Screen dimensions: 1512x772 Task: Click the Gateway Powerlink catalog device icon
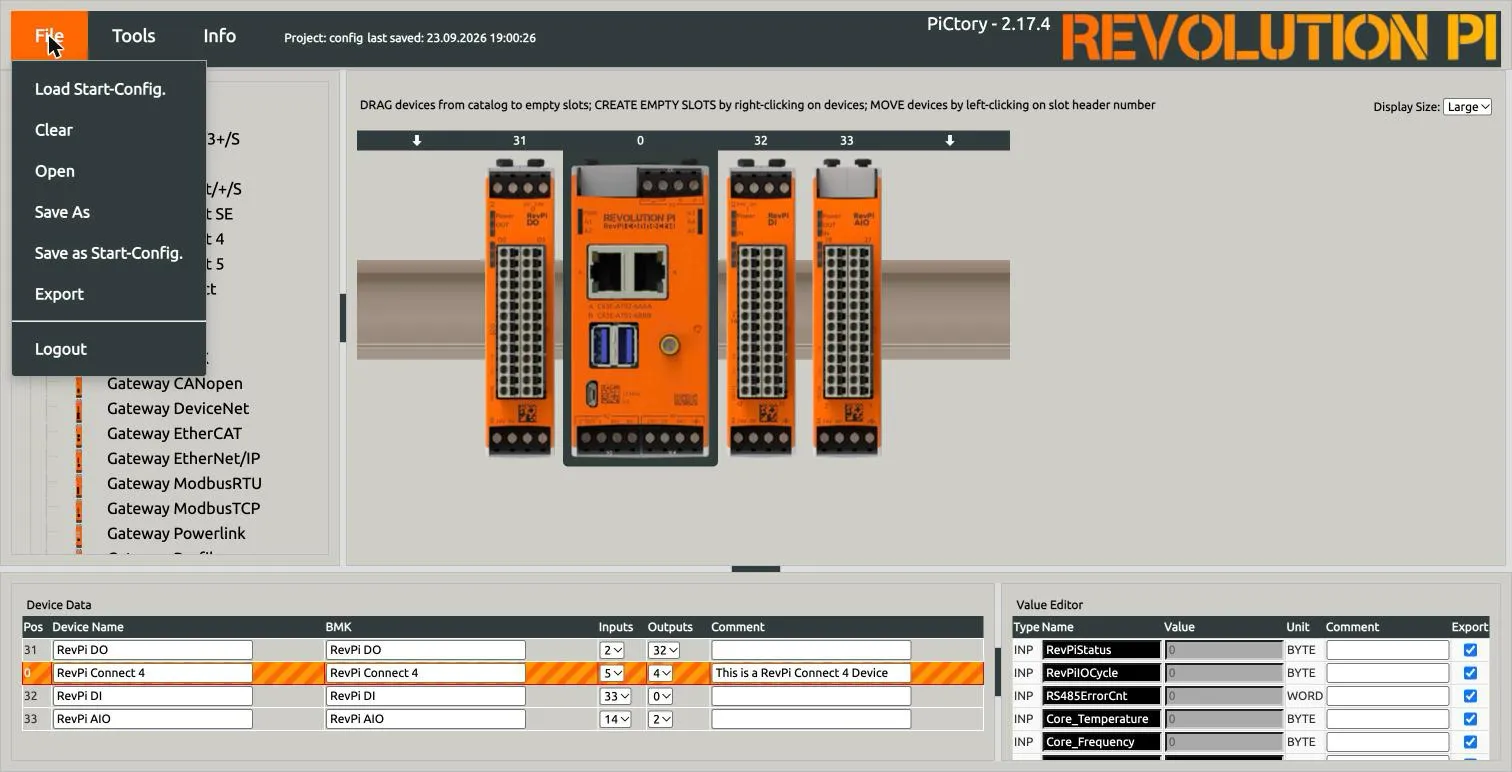click(79, 534)
